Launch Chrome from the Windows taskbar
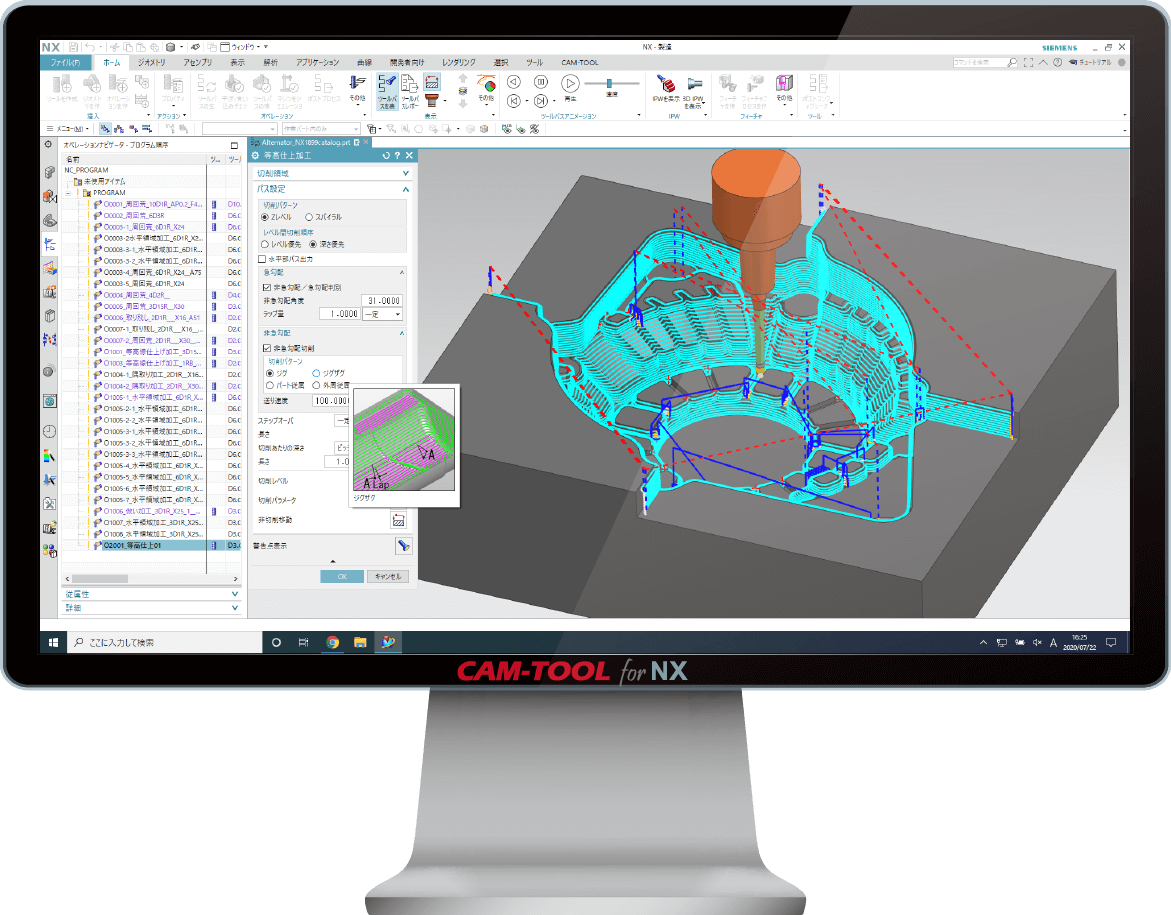 click(x=331, y=641)
